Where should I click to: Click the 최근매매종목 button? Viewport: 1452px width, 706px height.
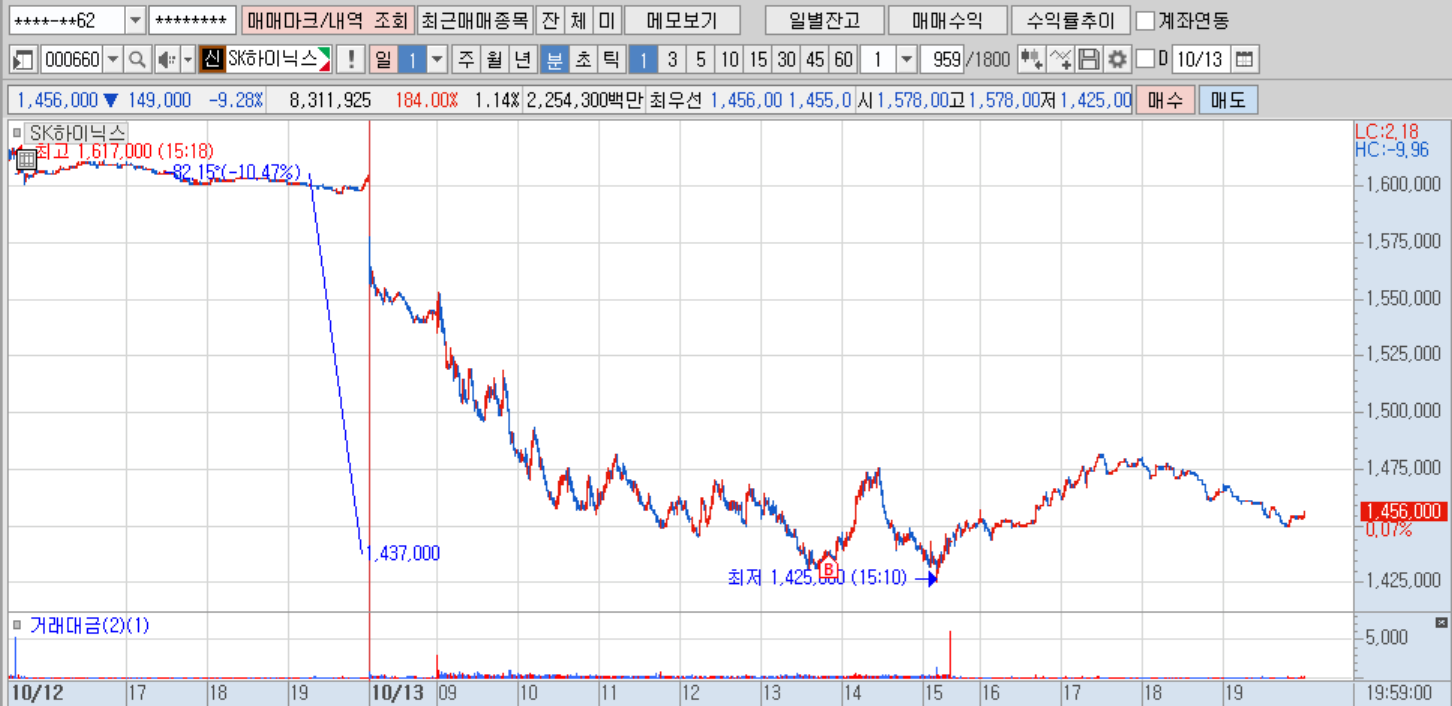[473, 20]
